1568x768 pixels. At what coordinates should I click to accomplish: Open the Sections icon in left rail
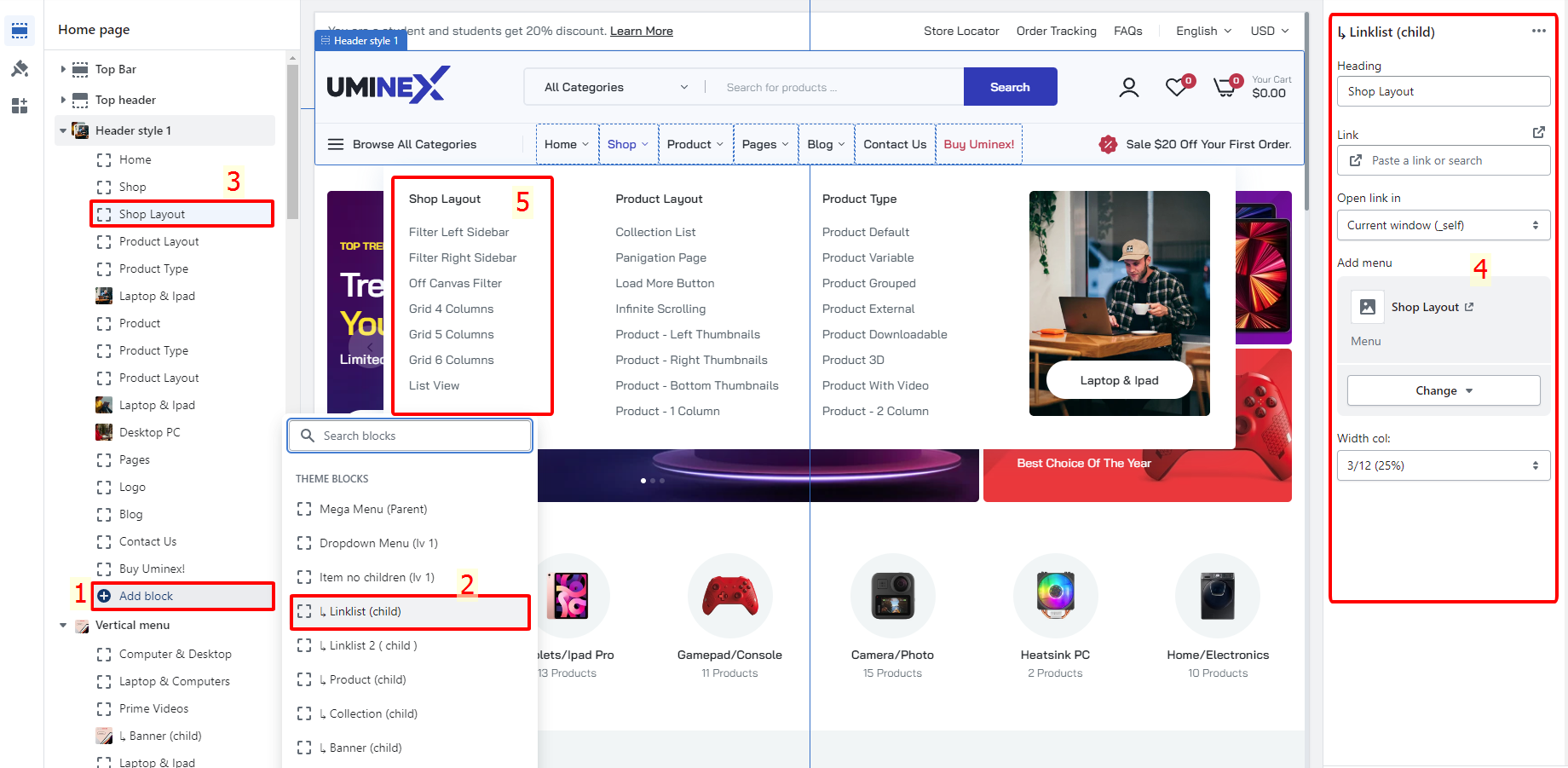20,31
